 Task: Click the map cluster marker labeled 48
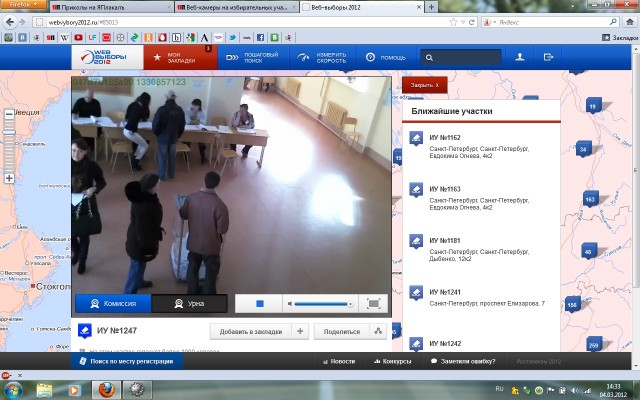[x=589, y=251]
